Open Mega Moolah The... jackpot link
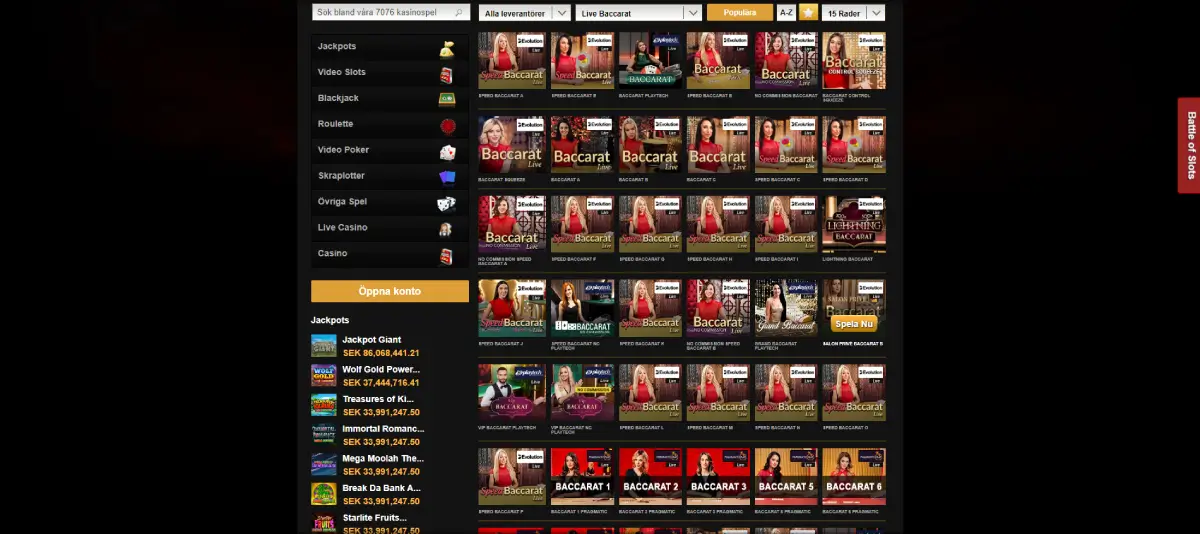This screenshot has height=534, width=1200. pos(383,459)
